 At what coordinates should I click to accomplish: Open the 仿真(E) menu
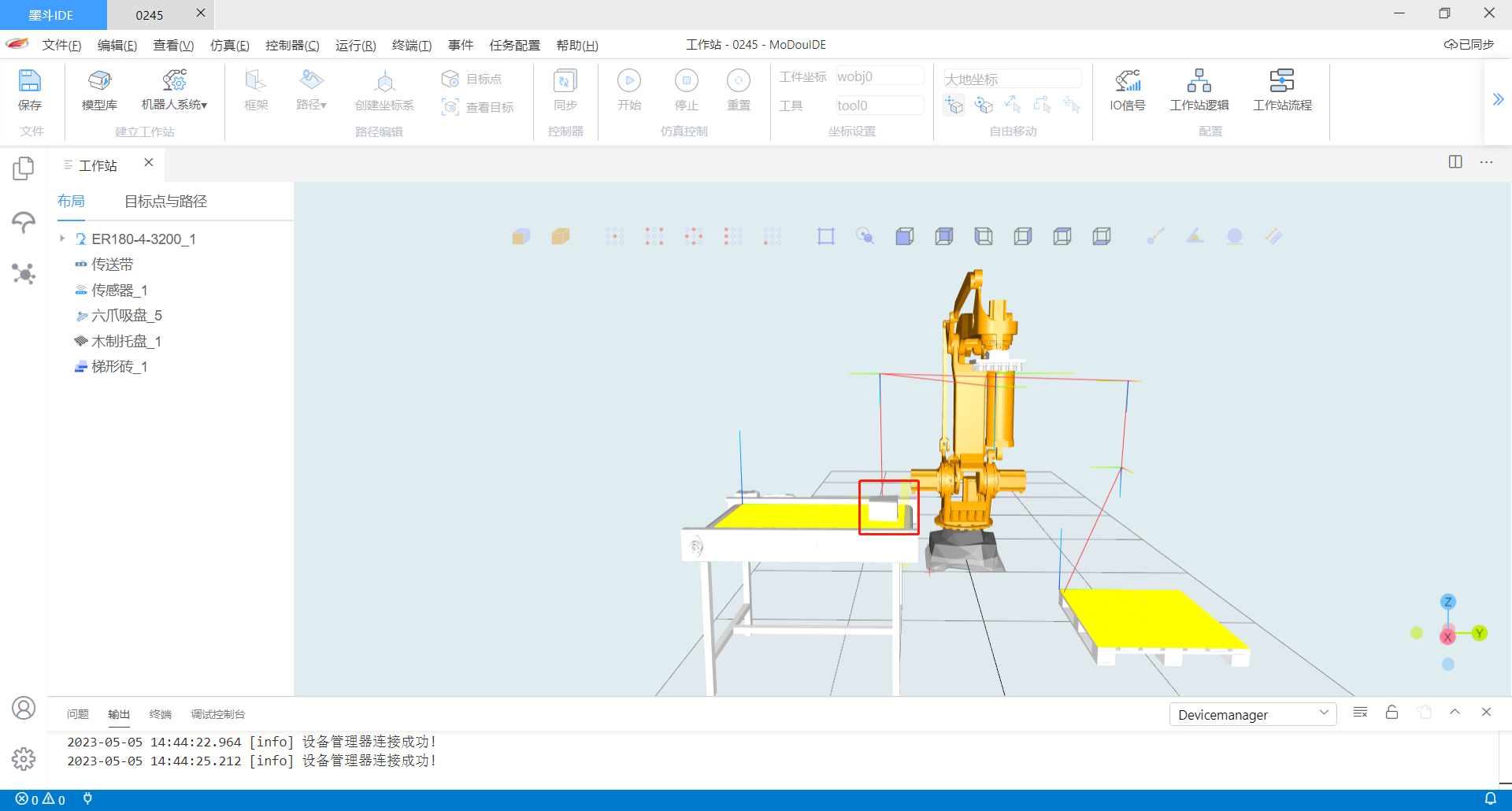coord(229,46)
